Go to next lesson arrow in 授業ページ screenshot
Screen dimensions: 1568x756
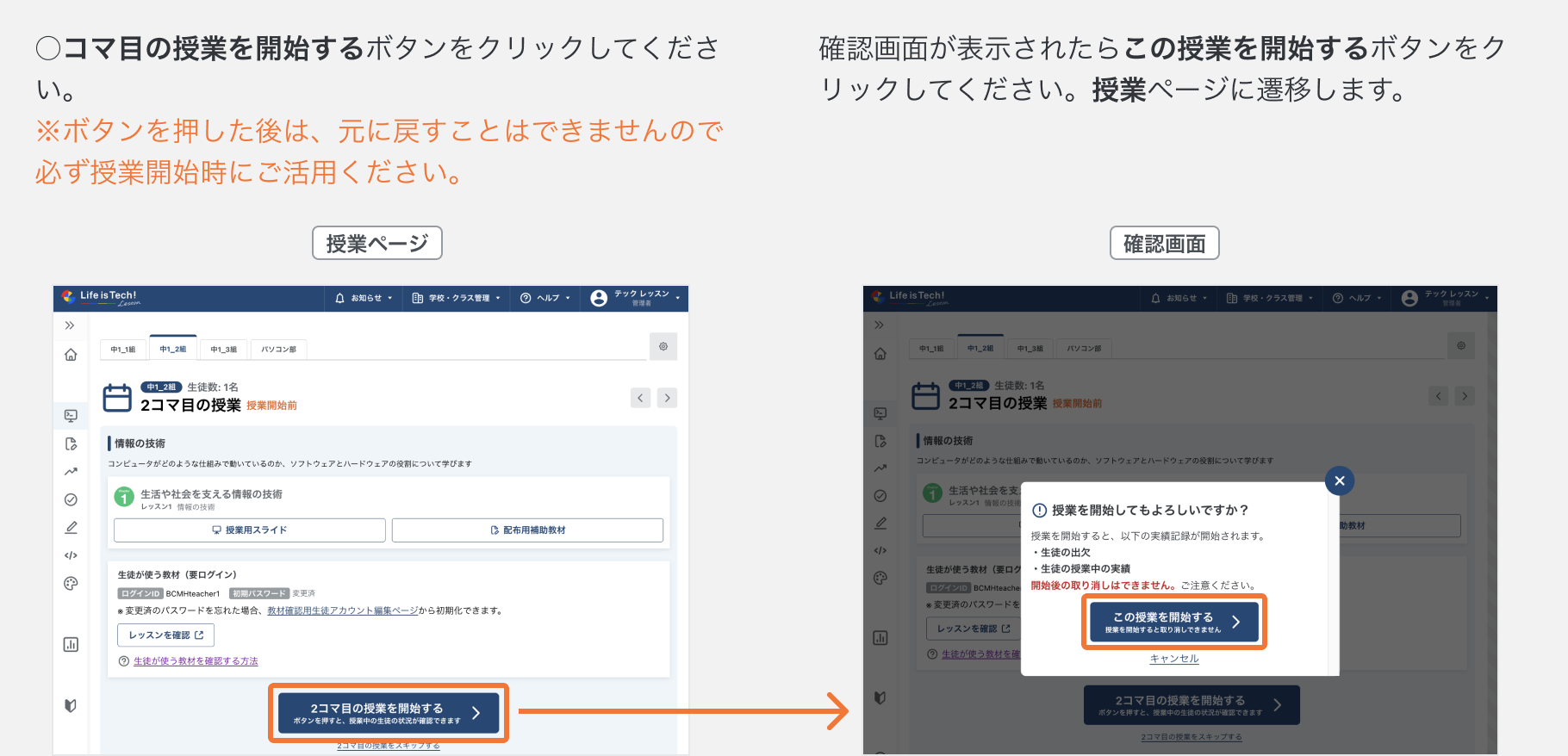(667, 398)
